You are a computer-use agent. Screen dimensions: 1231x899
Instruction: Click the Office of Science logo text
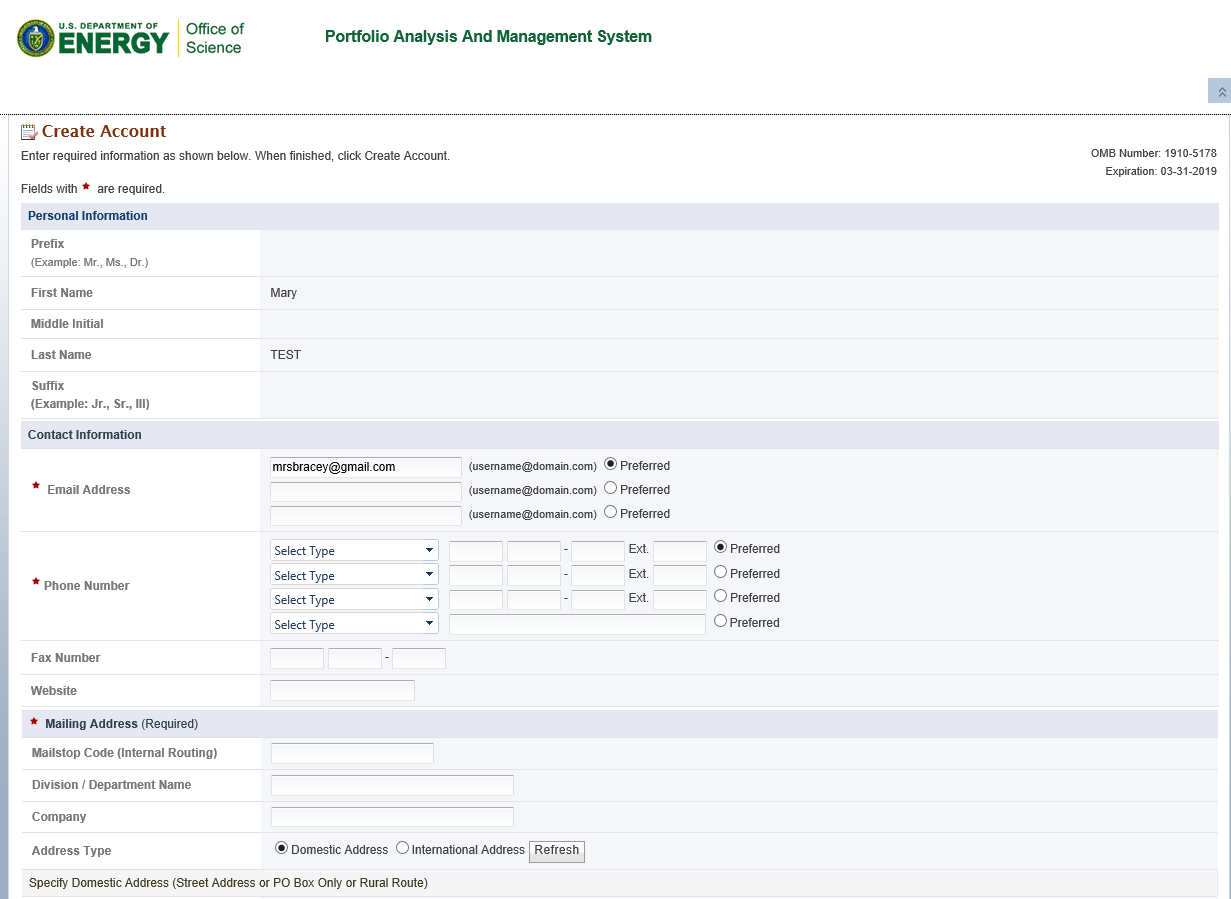214,38
